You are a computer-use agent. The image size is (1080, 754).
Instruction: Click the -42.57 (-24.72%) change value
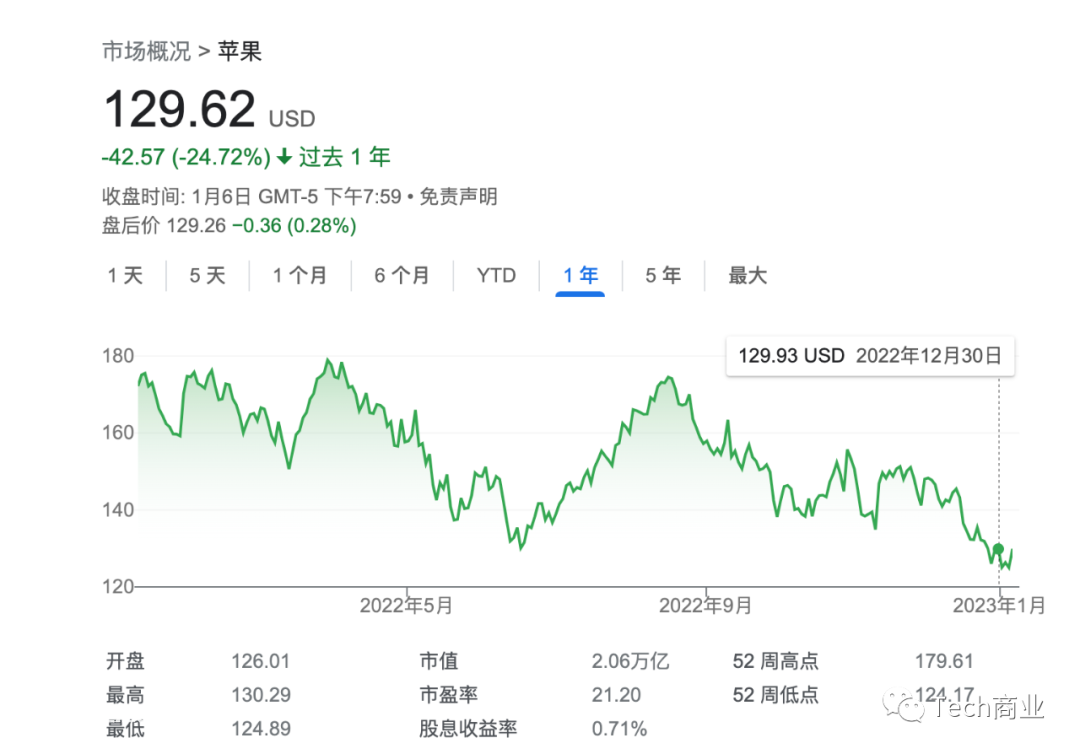click(x=186, y=157)
